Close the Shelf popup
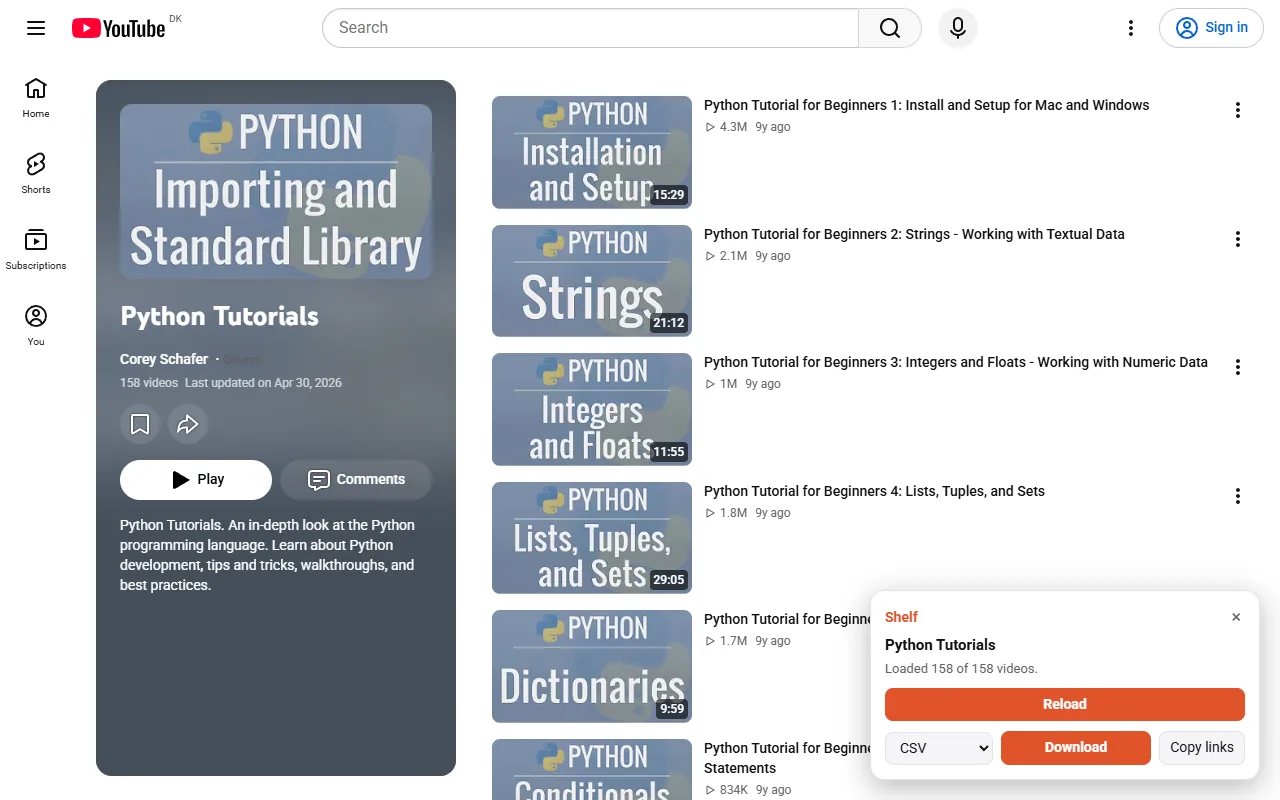This screenshot has height=800, width=1280. coord(1236,617)
